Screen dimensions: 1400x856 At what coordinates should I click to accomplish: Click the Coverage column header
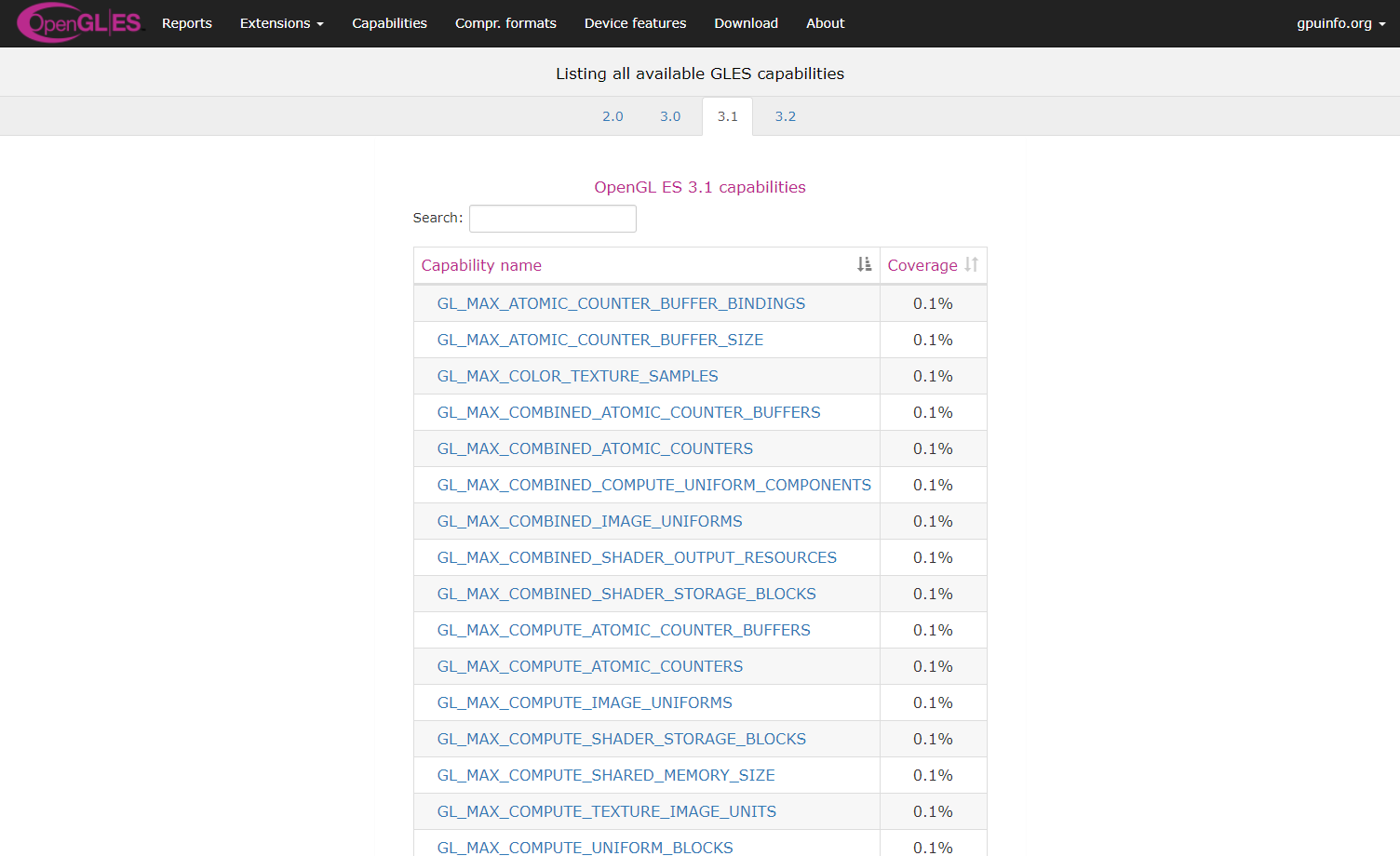(933, 265)
